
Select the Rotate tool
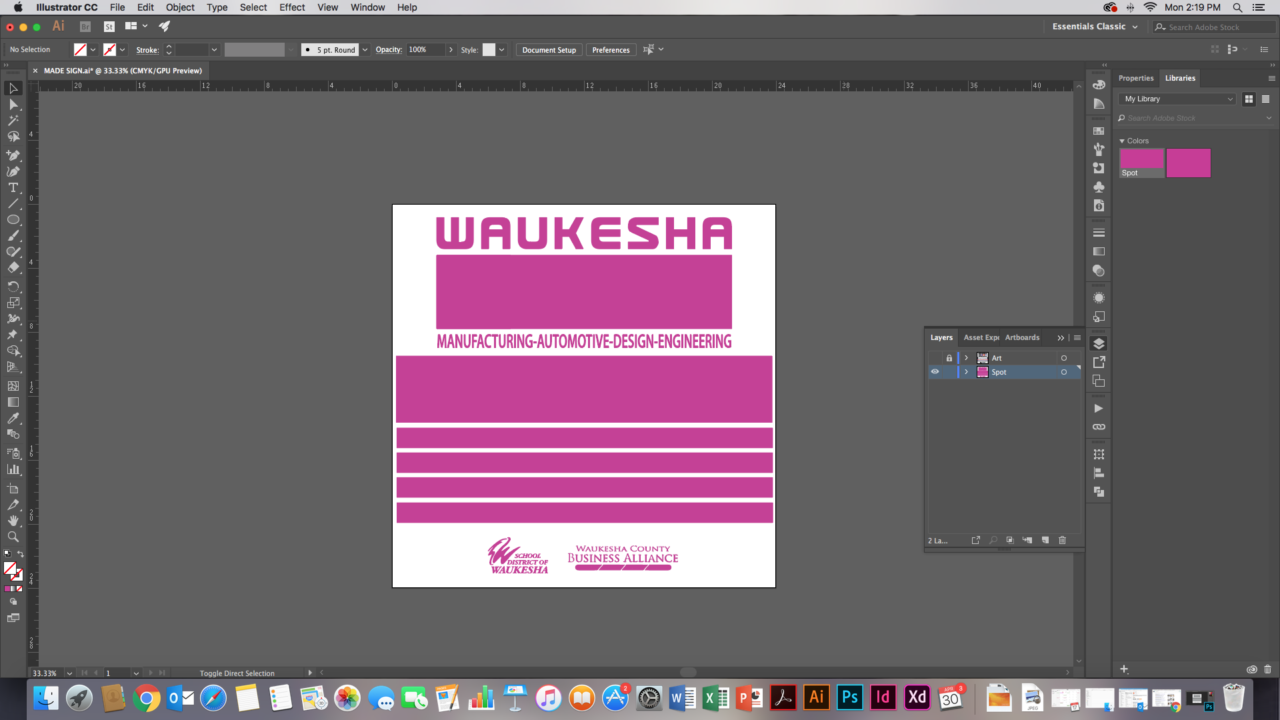13,286
